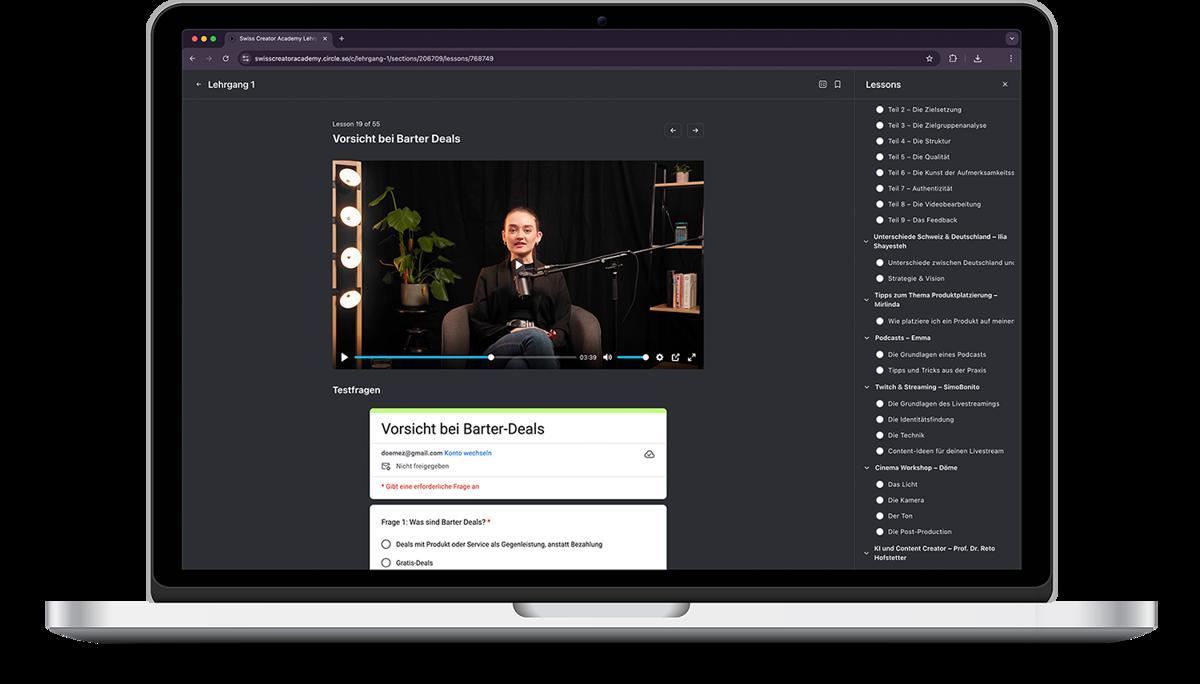Mark 'Teil 4 – Die Struktur' as complete

point(880,141)
